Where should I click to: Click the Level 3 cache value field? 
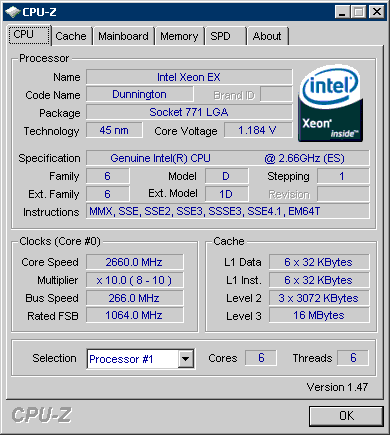coord(319,315)
